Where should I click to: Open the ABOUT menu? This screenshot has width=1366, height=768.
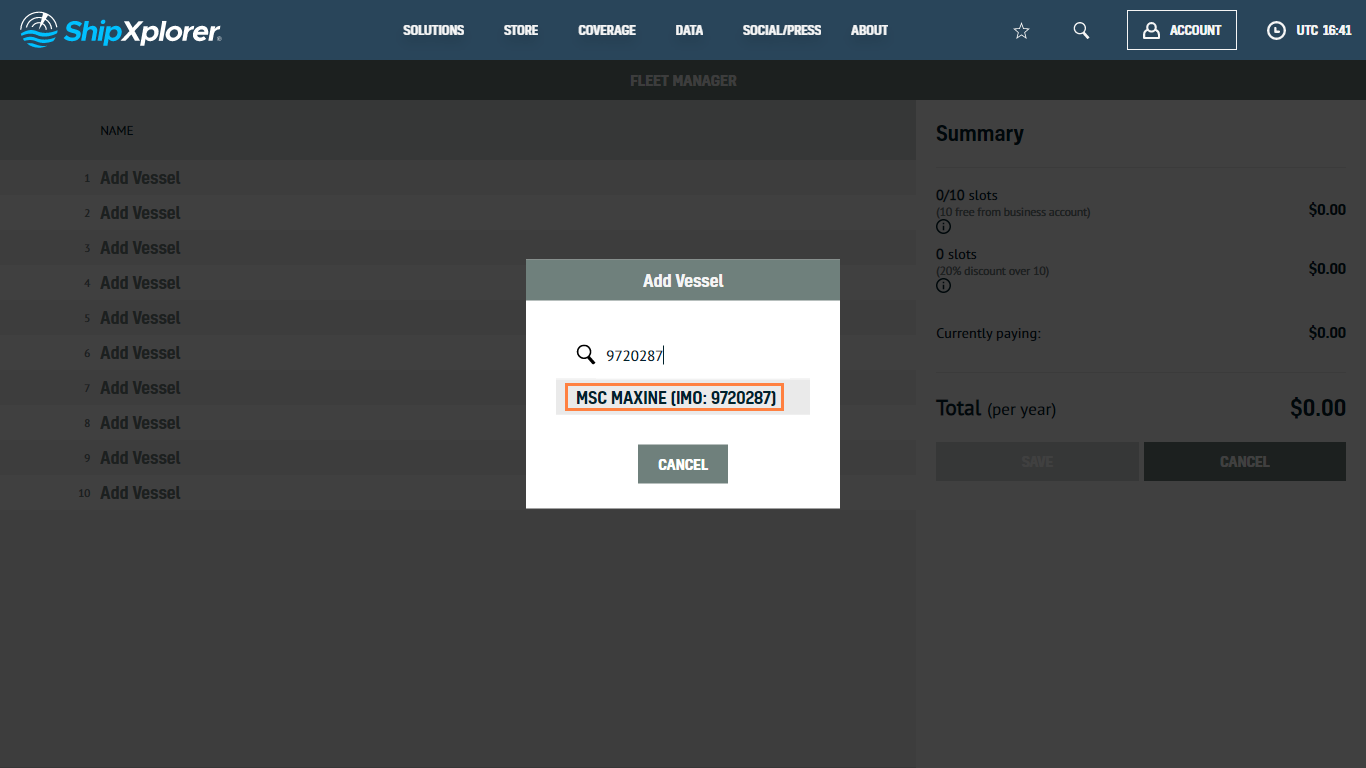pos(869,30)
